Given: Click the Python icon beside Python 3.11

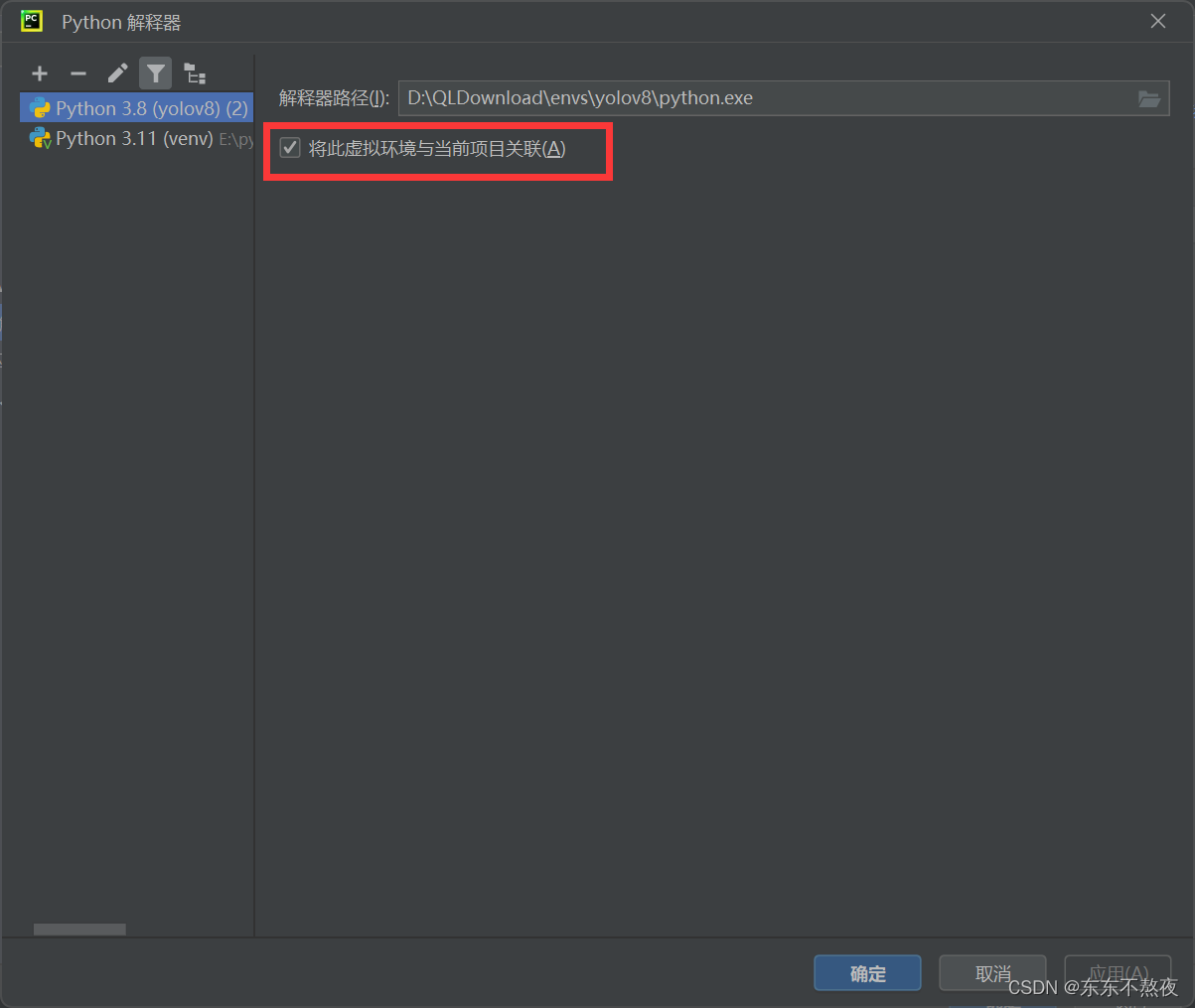Looking at the screenshot, I should (40, 138).
